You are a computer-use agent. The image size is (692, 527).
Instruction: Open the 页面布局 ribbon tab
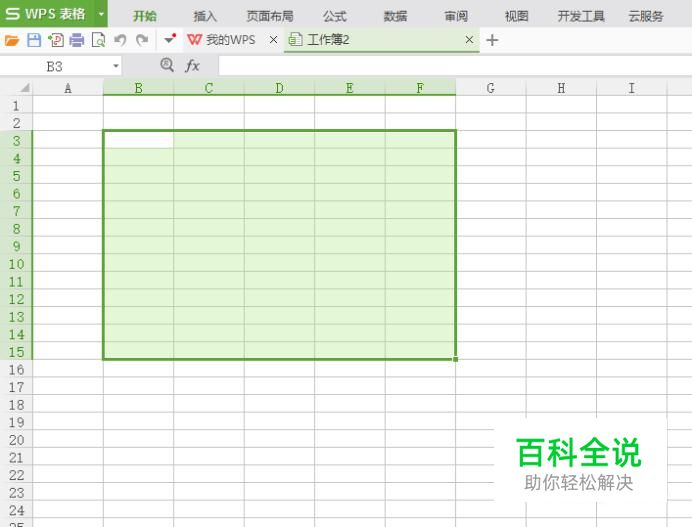tap(270, 16)
